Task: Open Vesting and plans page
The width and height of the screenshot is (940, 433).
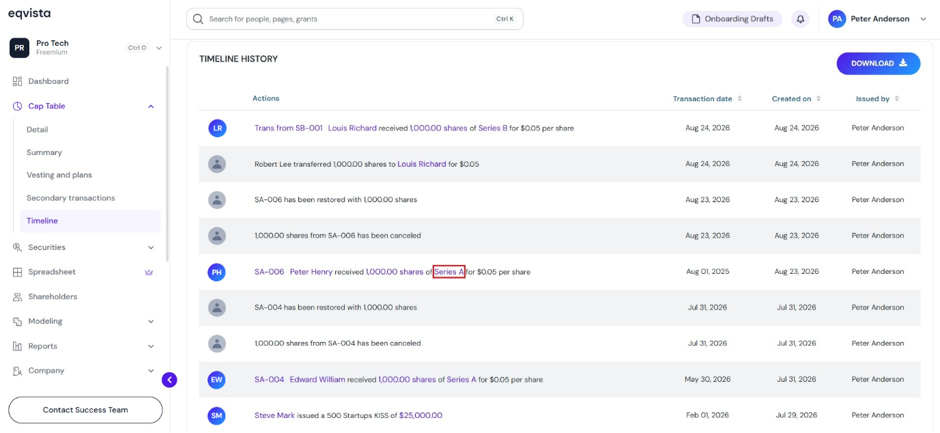Action: pos(59,175)
